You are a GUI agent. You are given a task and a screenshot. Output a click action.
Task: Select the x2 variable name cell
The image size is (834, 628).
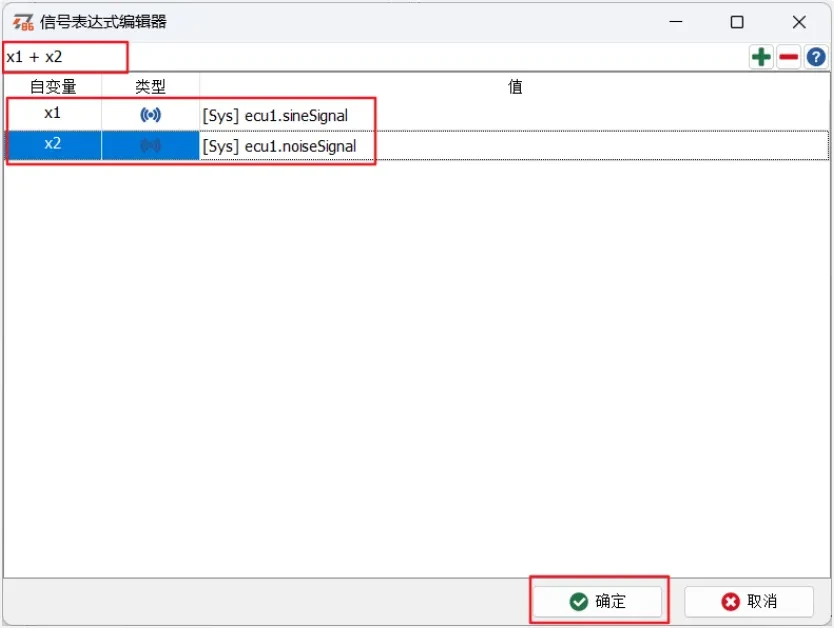pos(52,145)
